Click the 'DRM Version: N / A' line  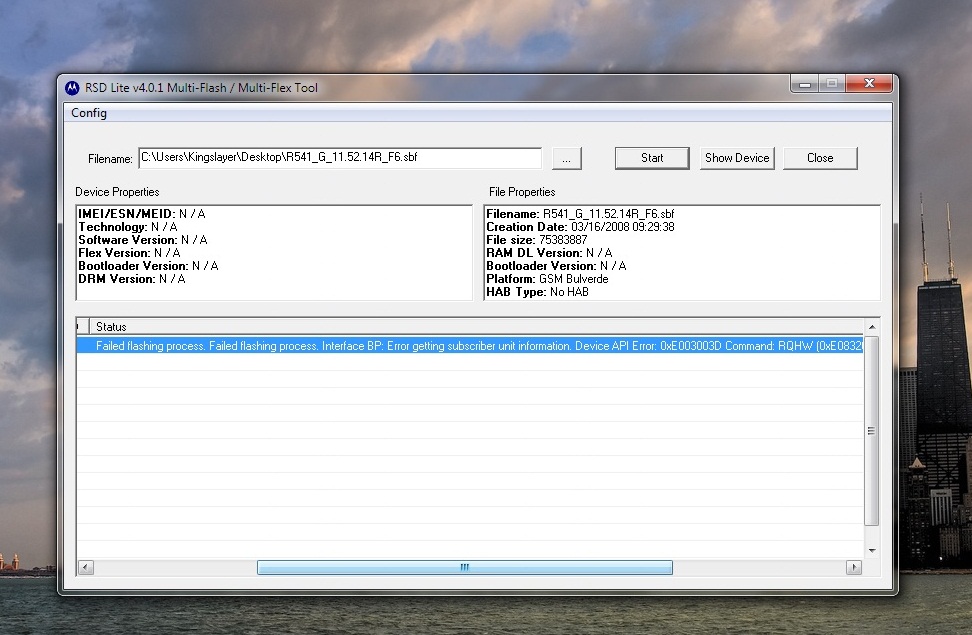click(x=131, y=279)
